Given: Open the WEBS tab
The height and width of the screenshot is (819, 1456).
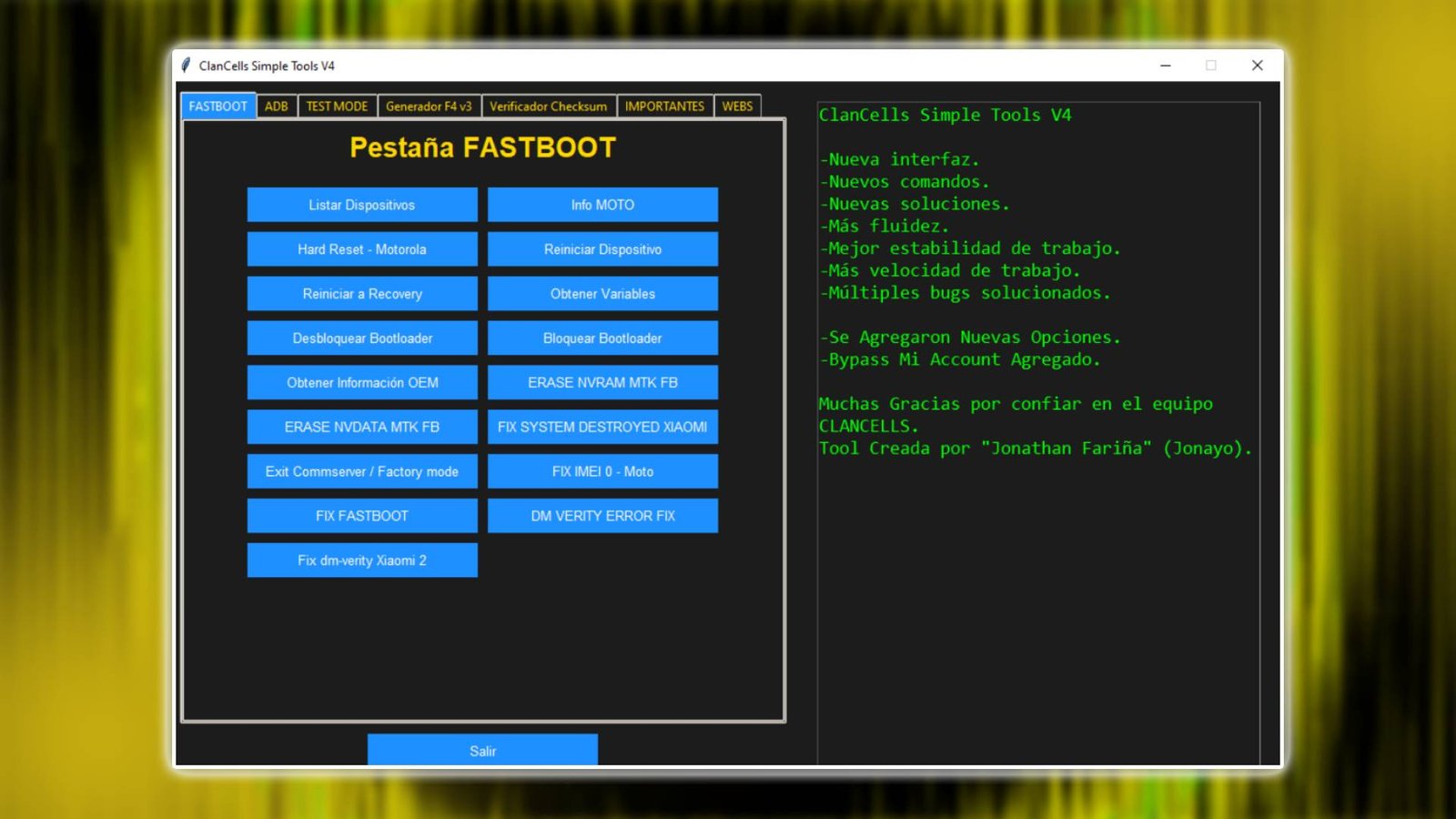Looking at the screenshot, I should click(738, 106).
